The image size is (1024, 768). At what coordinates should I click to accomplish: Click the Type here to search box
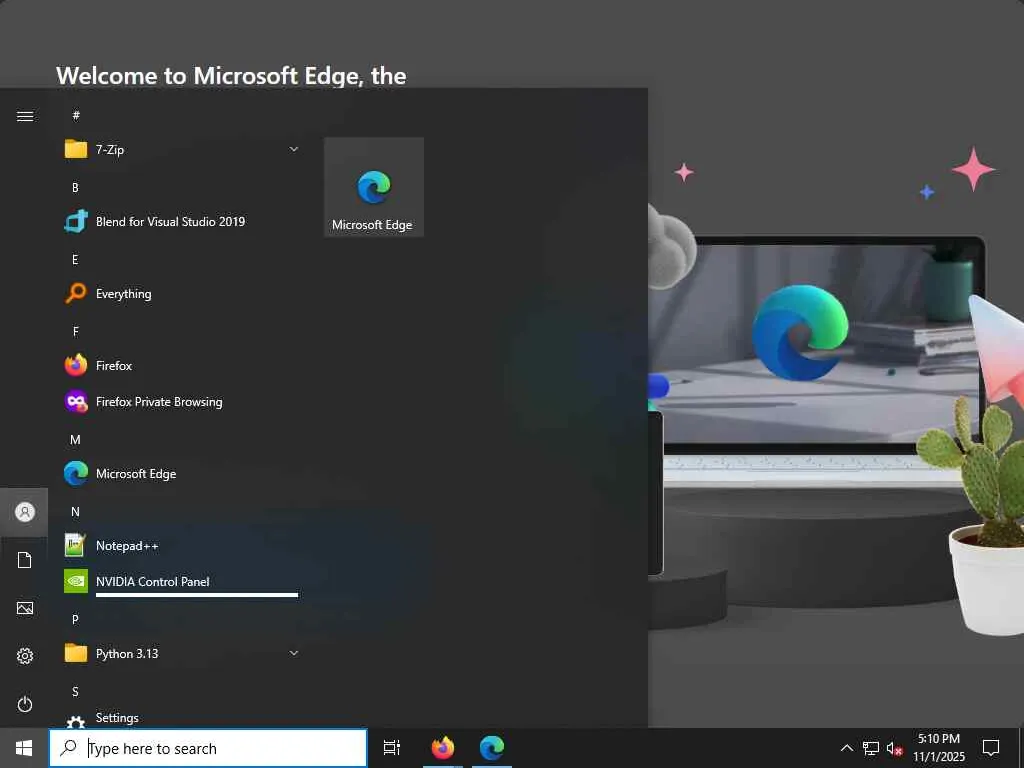208,748
